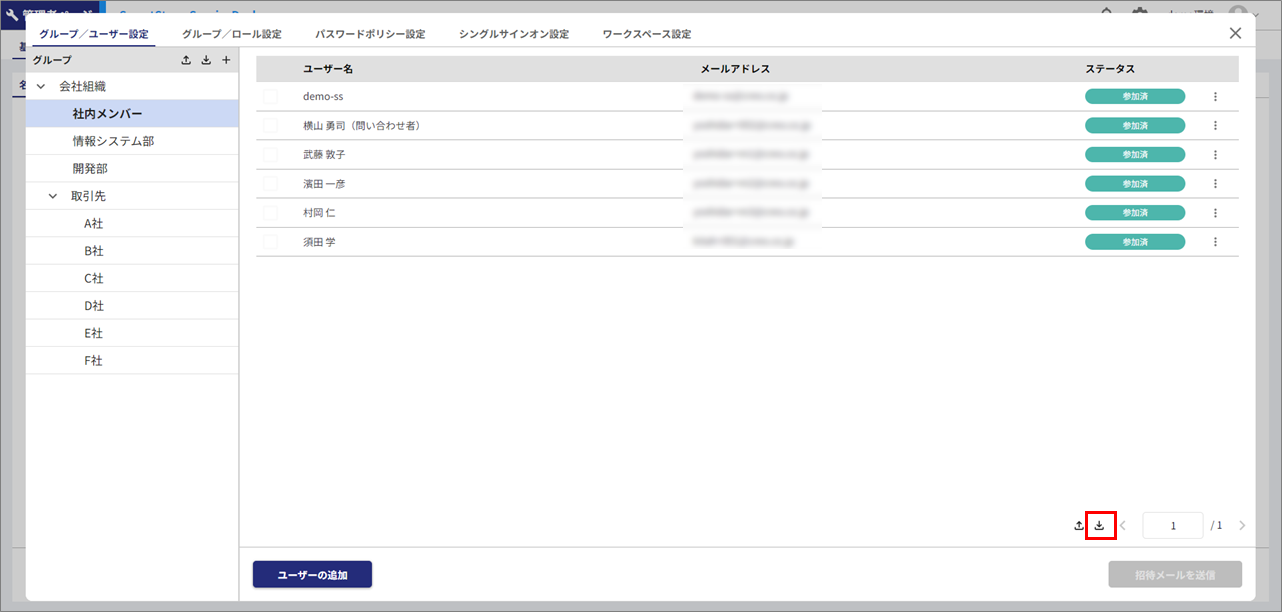
Task: Download user list via bottom export icon
Action: (x=1099, y=525)
